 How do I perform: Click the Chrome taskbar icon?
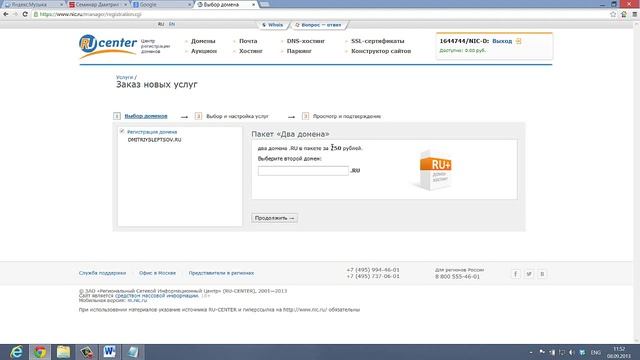[40, 352]
